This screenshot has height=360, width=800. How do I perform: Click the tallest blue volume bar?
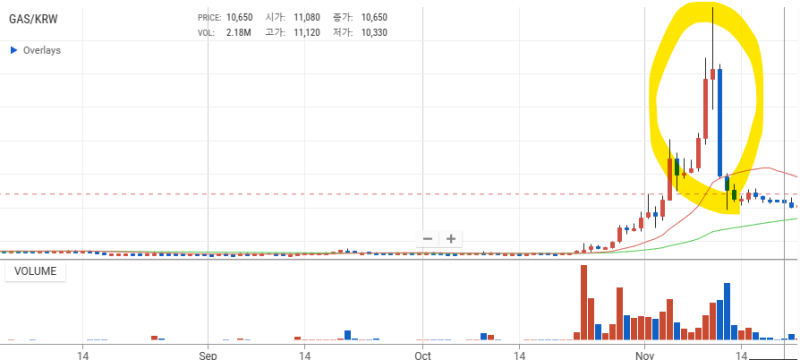[727, 312]
